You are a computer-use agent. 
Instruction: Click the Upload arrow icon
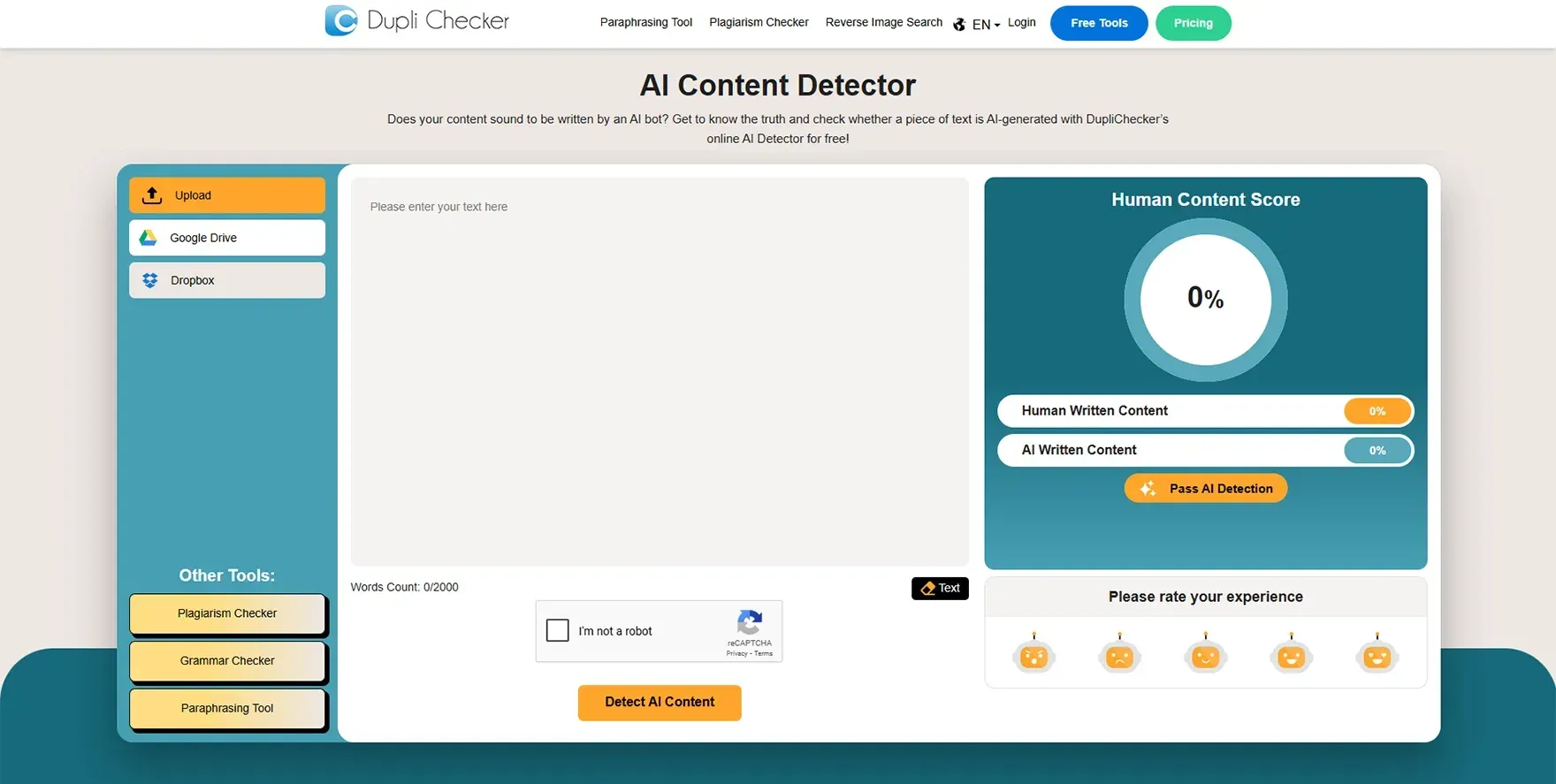point(152,195)
